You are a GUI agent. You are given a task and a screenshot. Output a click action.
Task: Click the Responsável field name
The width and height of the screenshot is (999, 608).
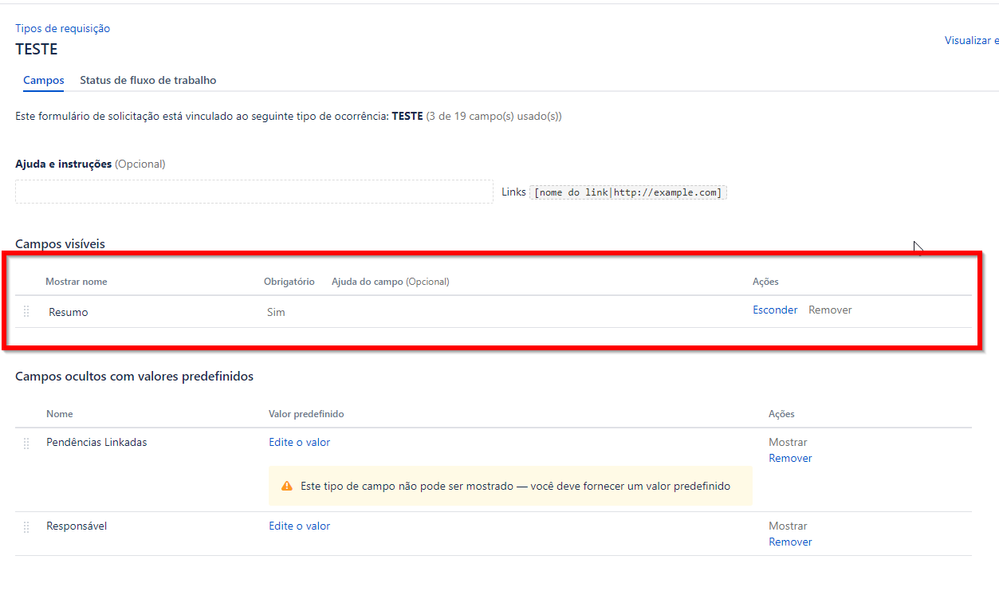(x=76, y=526)
